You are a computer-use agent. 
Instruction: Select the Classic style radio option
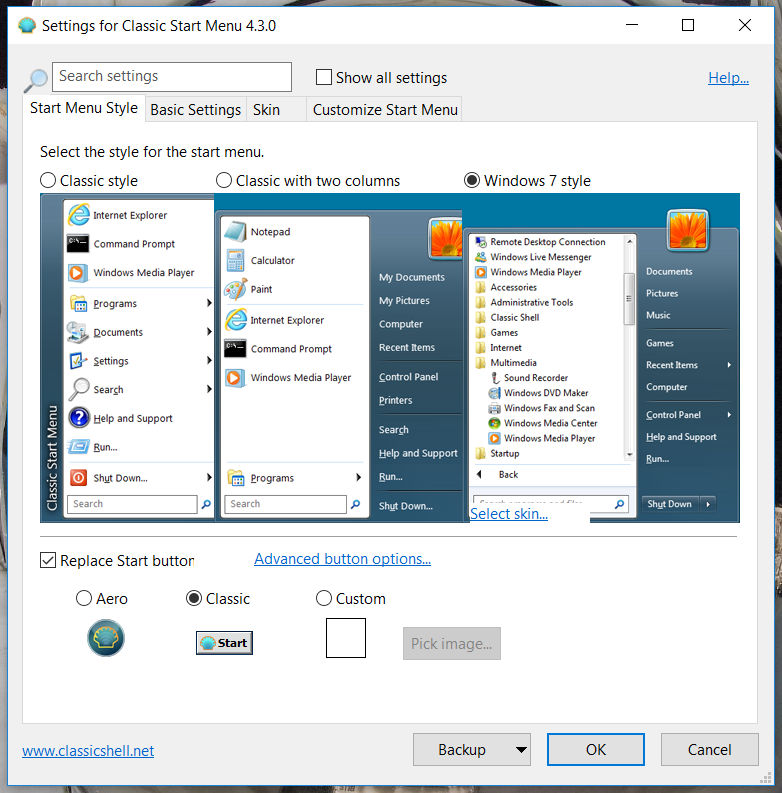[48, 181]
